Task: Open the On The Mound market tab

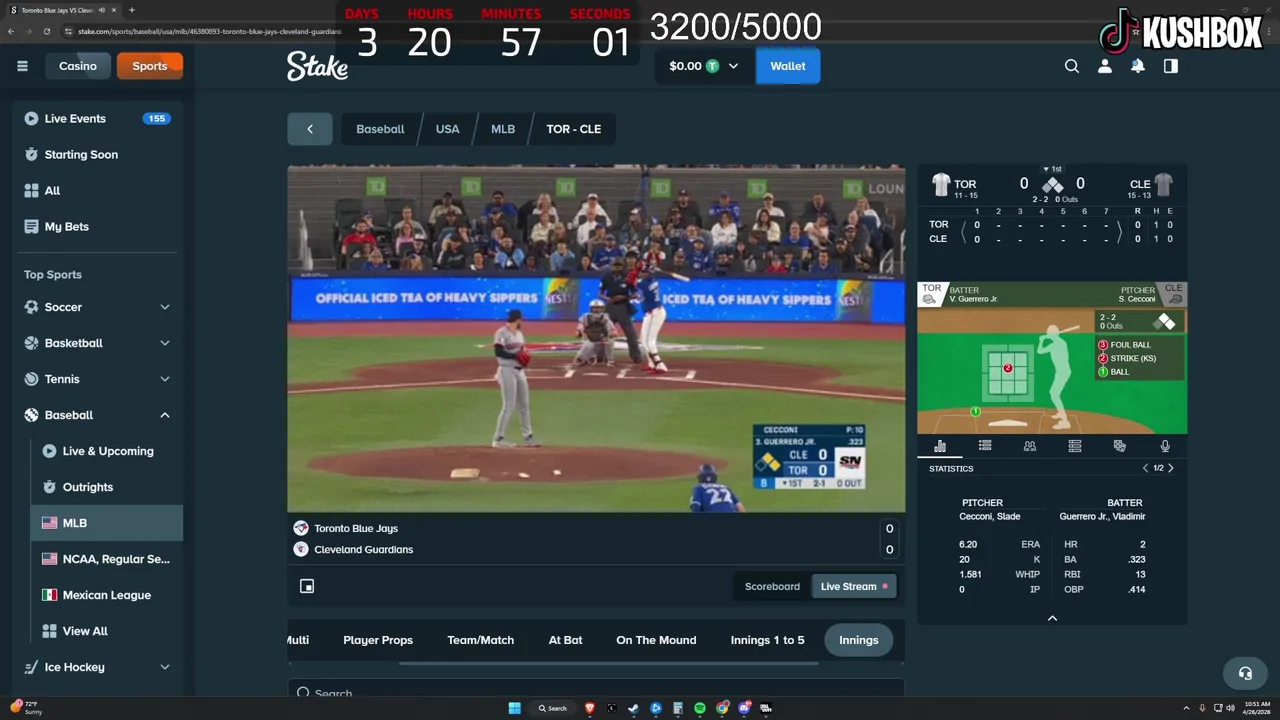Action: pyautogui.click(x=656, y=640)
